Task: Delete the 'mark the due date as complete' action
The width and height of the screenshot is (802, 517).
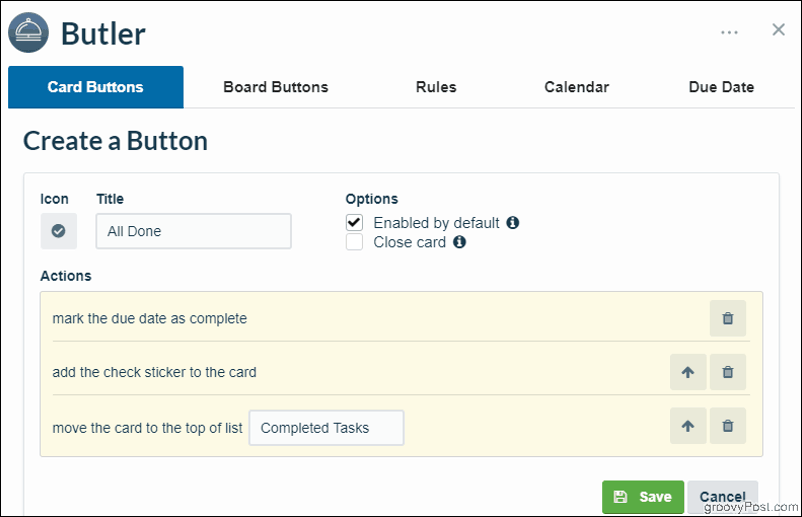Action: [727, 318]
